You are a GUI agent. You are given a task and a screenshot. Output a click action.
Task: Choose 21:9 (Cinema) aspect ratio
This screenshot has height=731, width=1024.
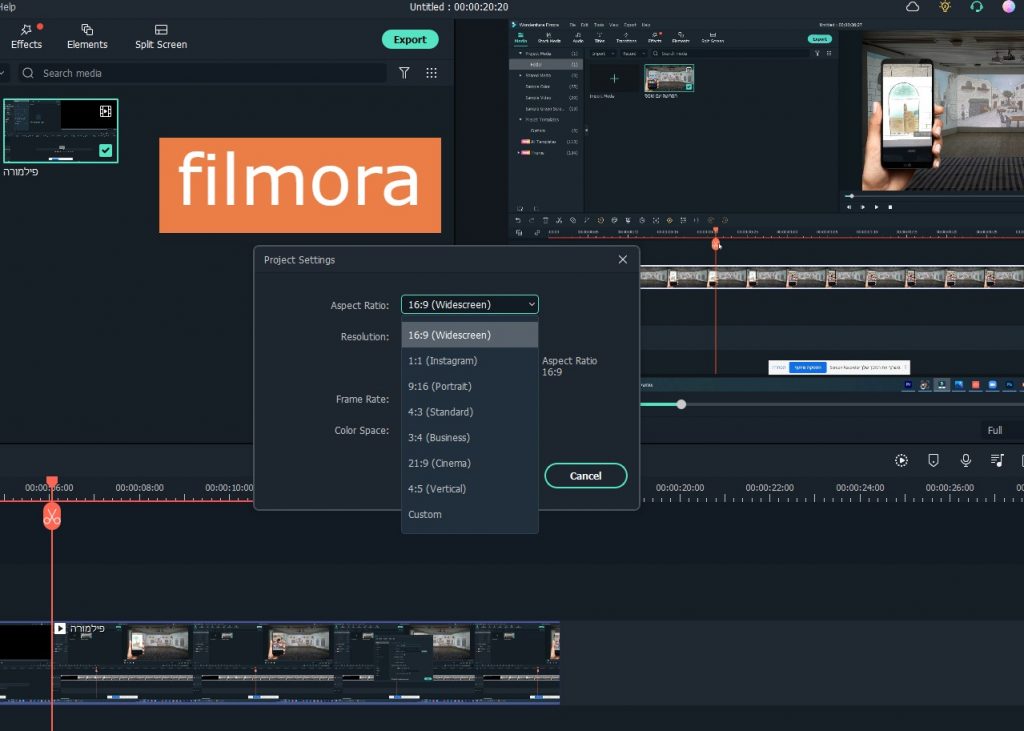pos(470,463)
